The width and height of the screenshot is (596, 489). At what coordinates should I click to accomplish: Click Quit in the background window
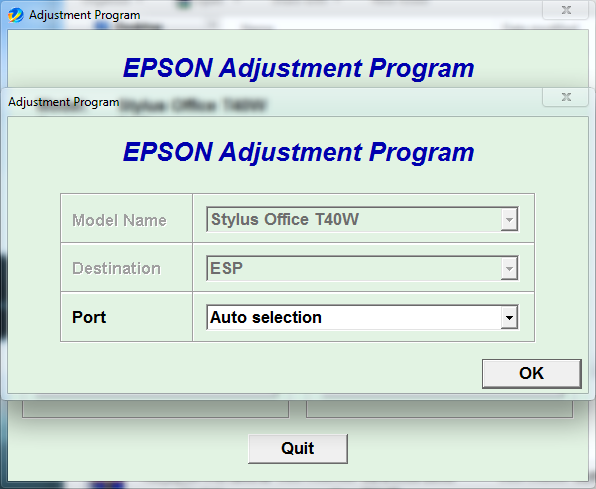(298, 448)
